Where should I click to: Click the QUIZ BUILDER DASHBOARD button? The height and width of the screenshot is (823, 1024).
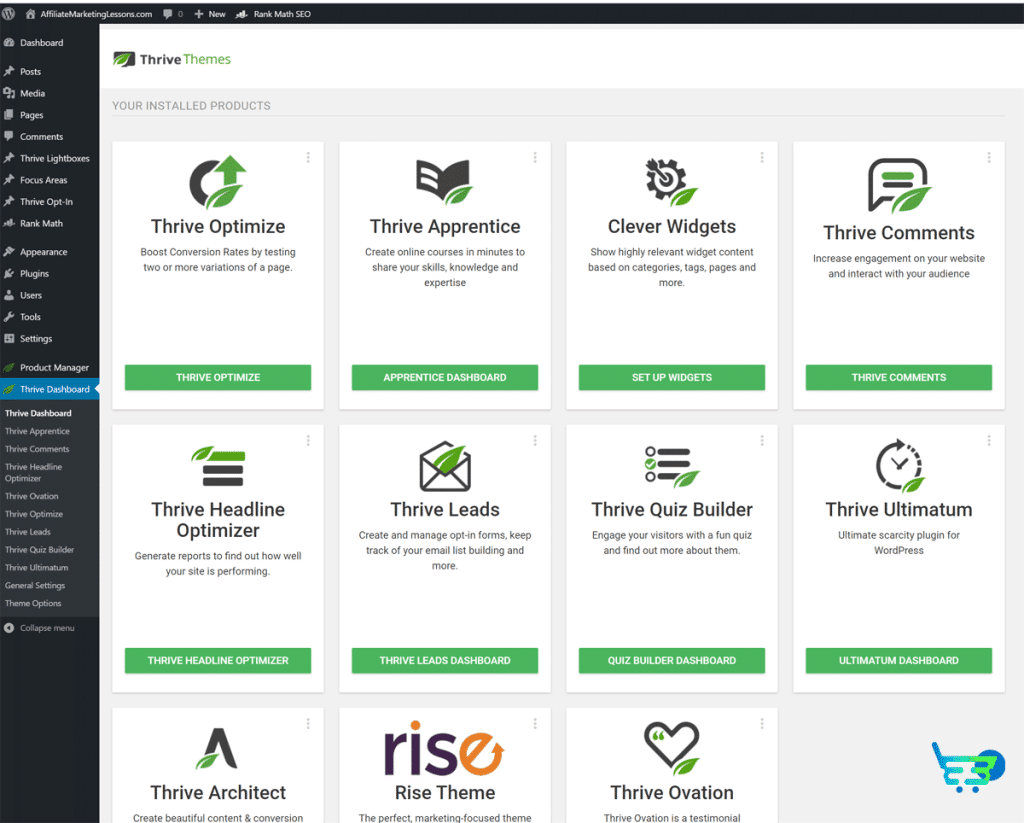(671, 660)
